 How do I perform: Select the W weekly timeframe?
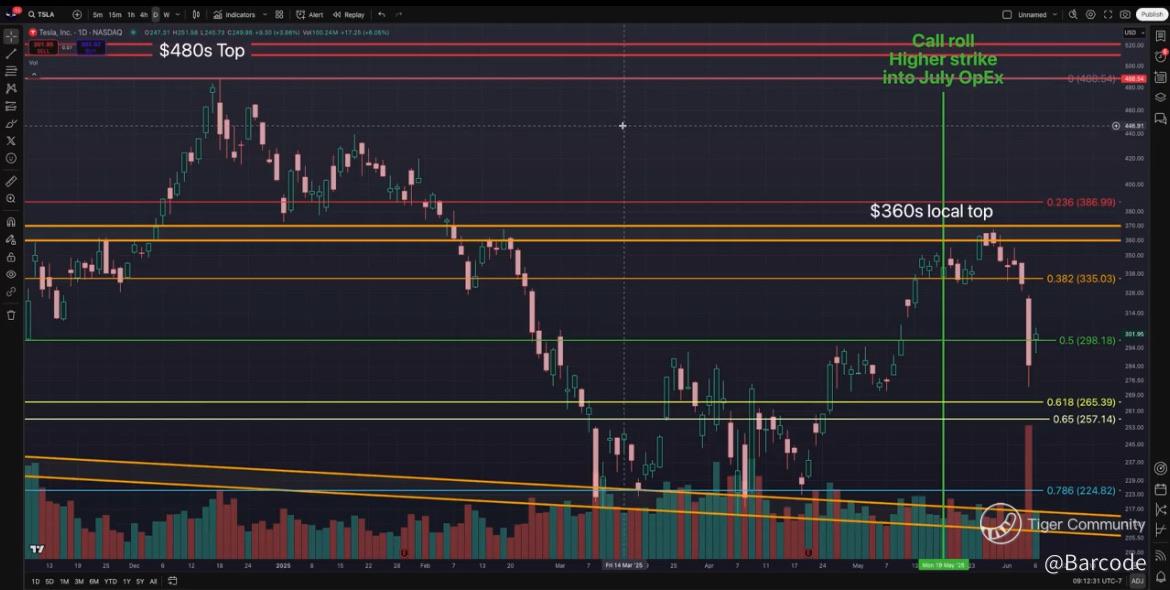[x=166, y=14]
